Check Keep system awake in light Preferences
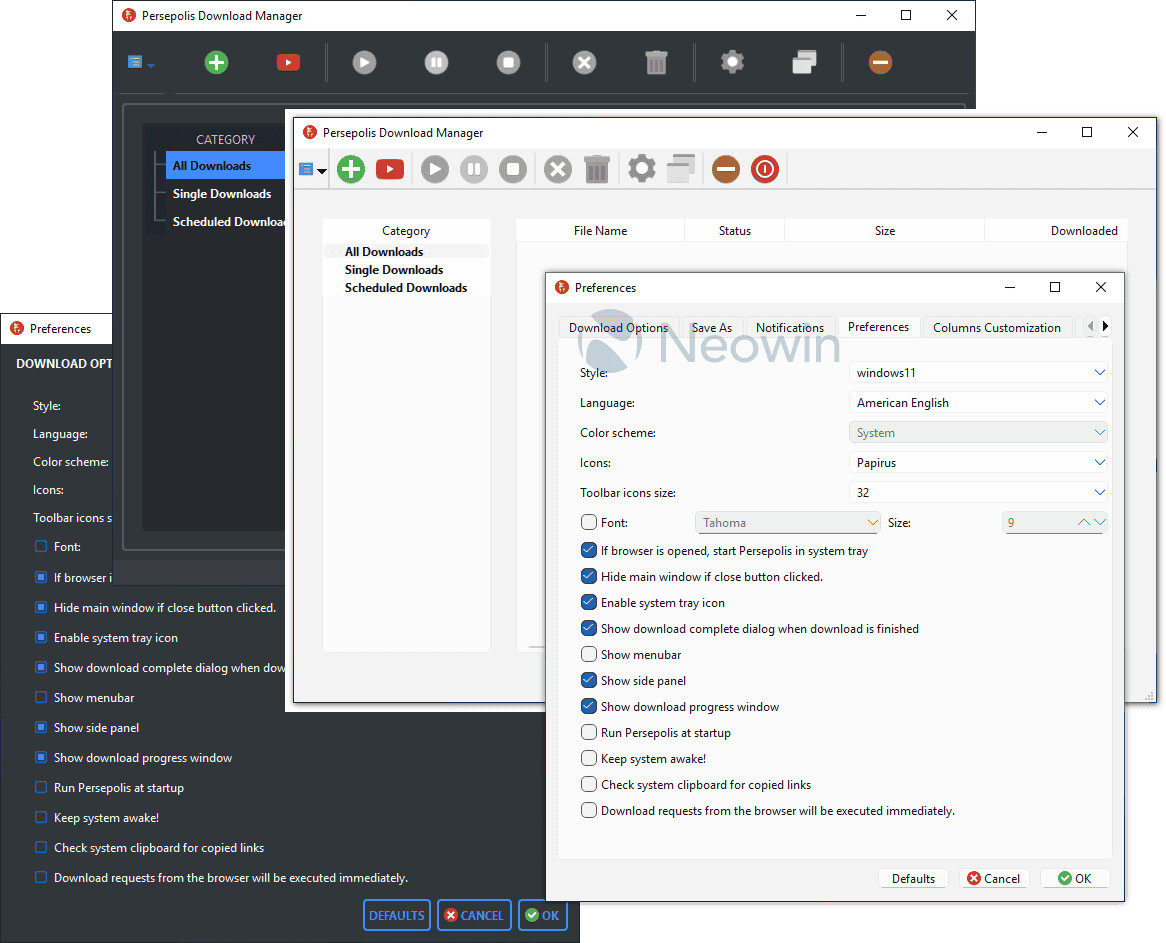1166x943 pixels. [x=589, y=759]
